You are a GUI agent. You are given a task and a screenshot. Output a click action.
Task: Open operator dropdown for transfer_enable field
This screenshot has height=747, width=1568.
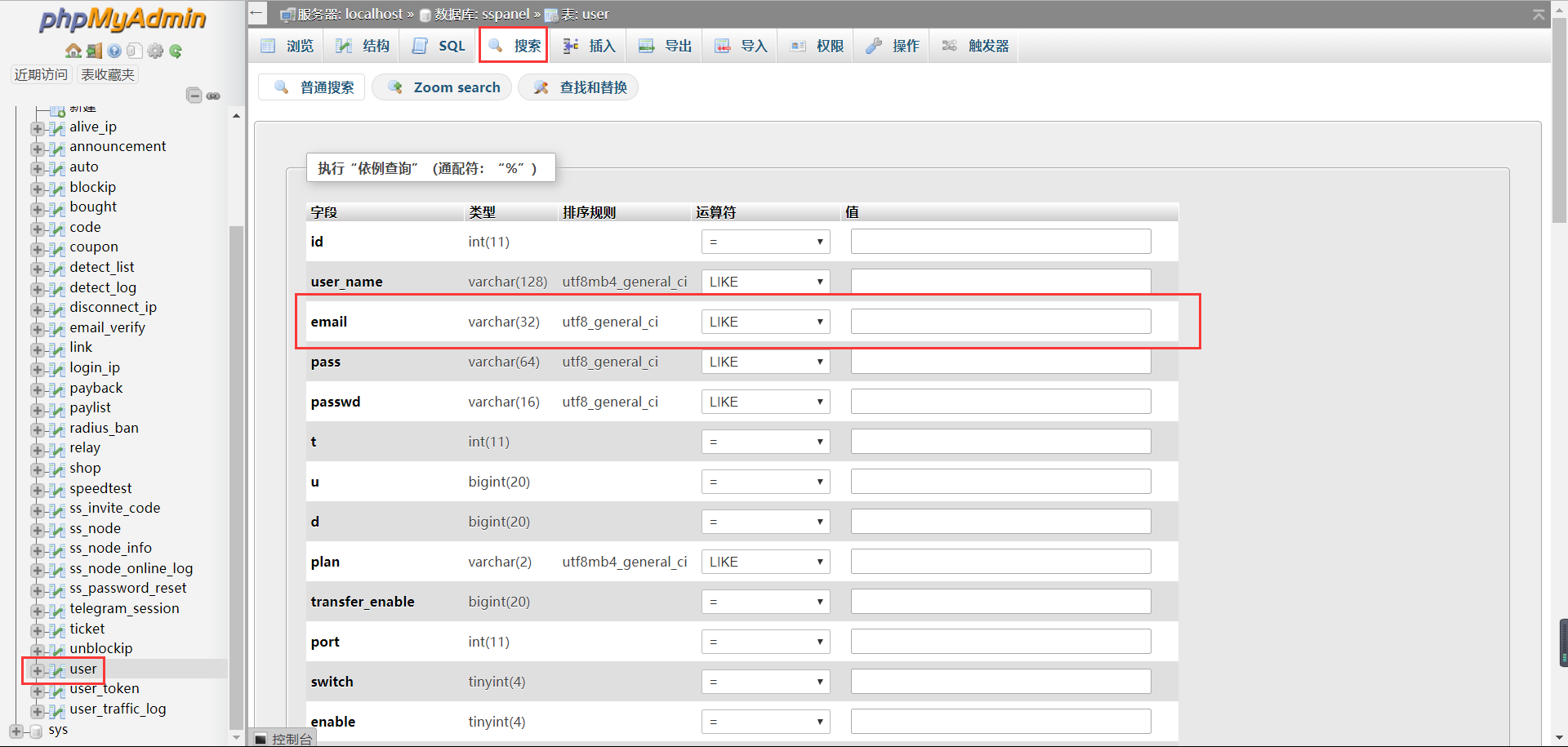point(766,602)
